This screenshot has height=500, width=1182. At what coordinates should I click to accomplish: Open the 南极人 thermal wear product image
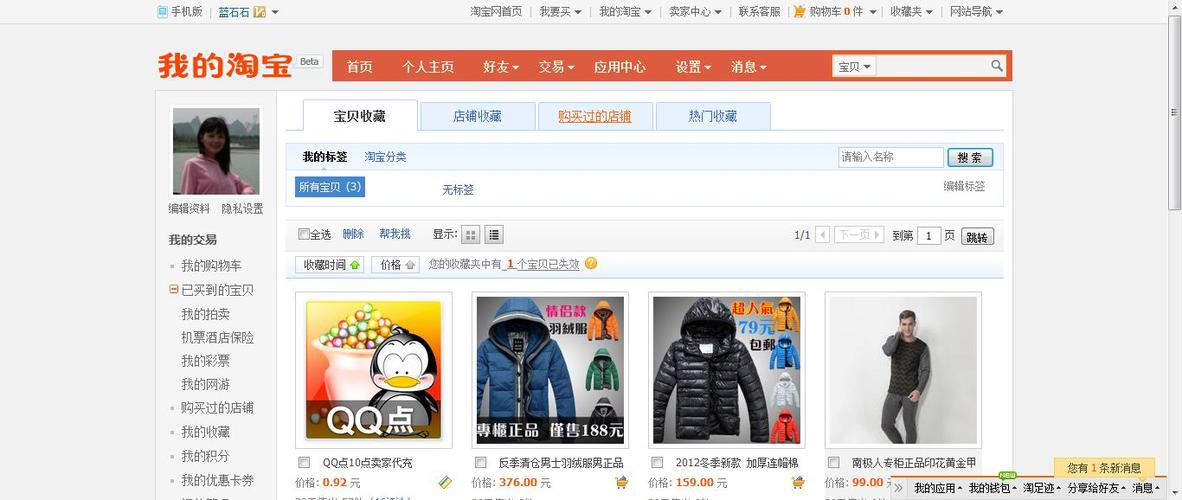click(903, 370)
